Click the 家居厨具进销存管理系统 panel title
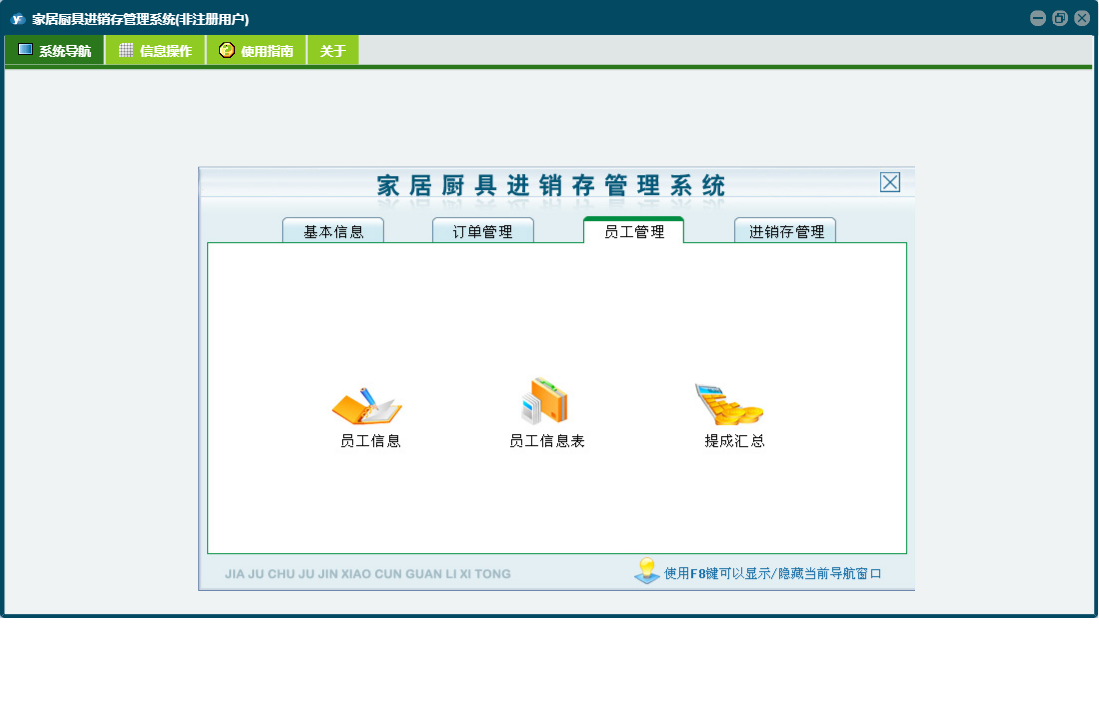1099x723 pixels. click(551, 186)
